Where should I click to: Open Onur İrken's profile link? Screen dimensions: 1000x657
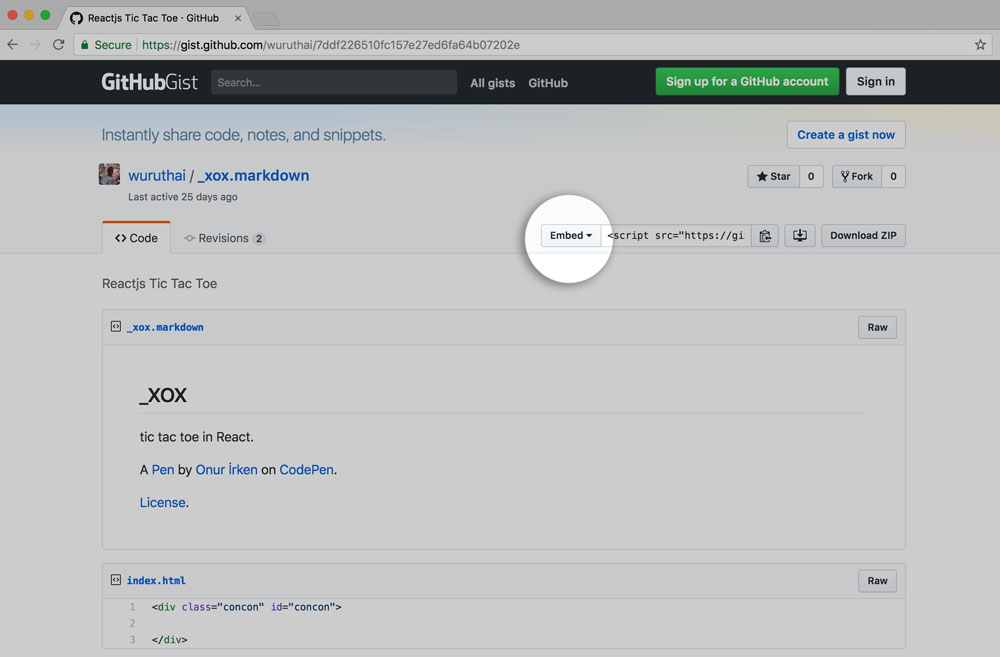[226, 469]
